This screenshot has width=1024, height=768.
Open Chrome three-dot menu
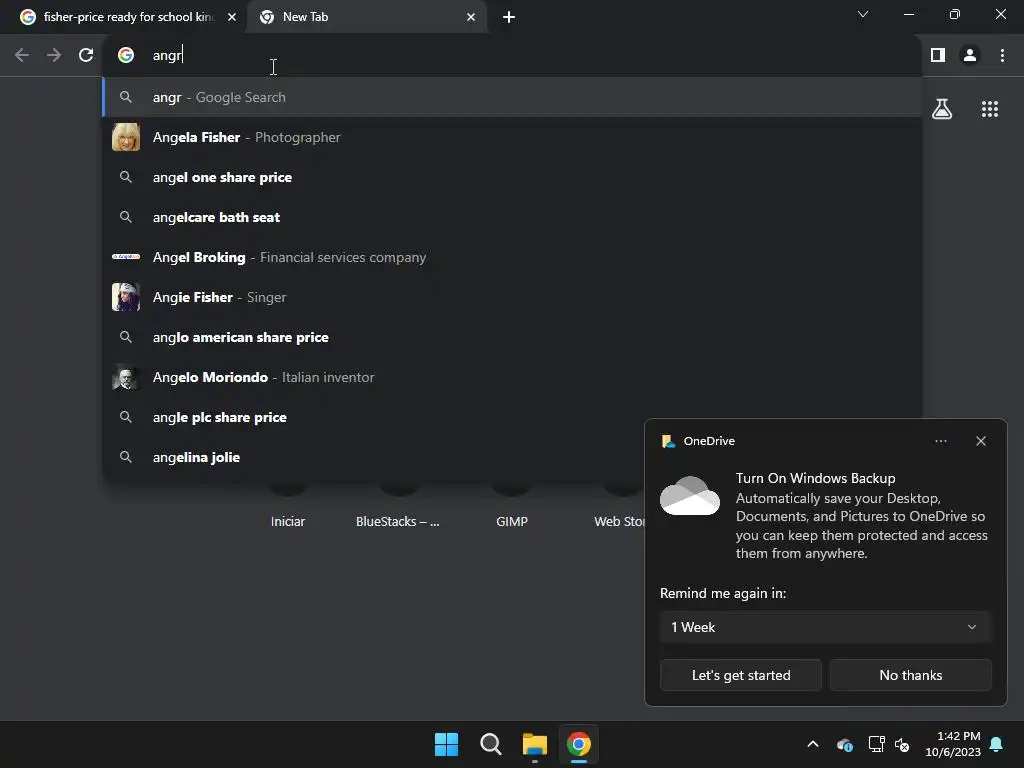coord(1002,56)
